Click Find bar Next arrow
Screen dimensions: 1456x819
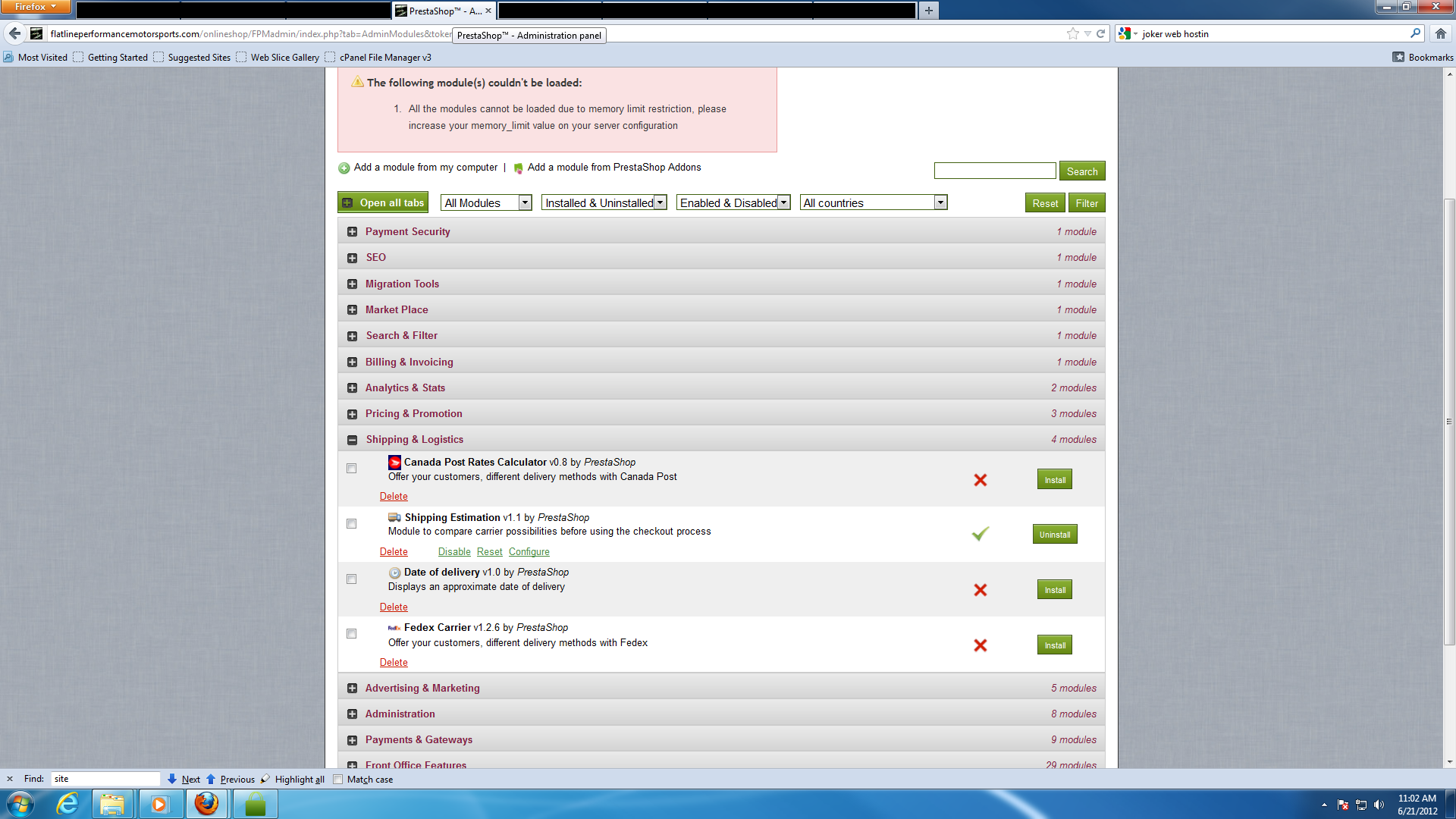pos(173,779)
